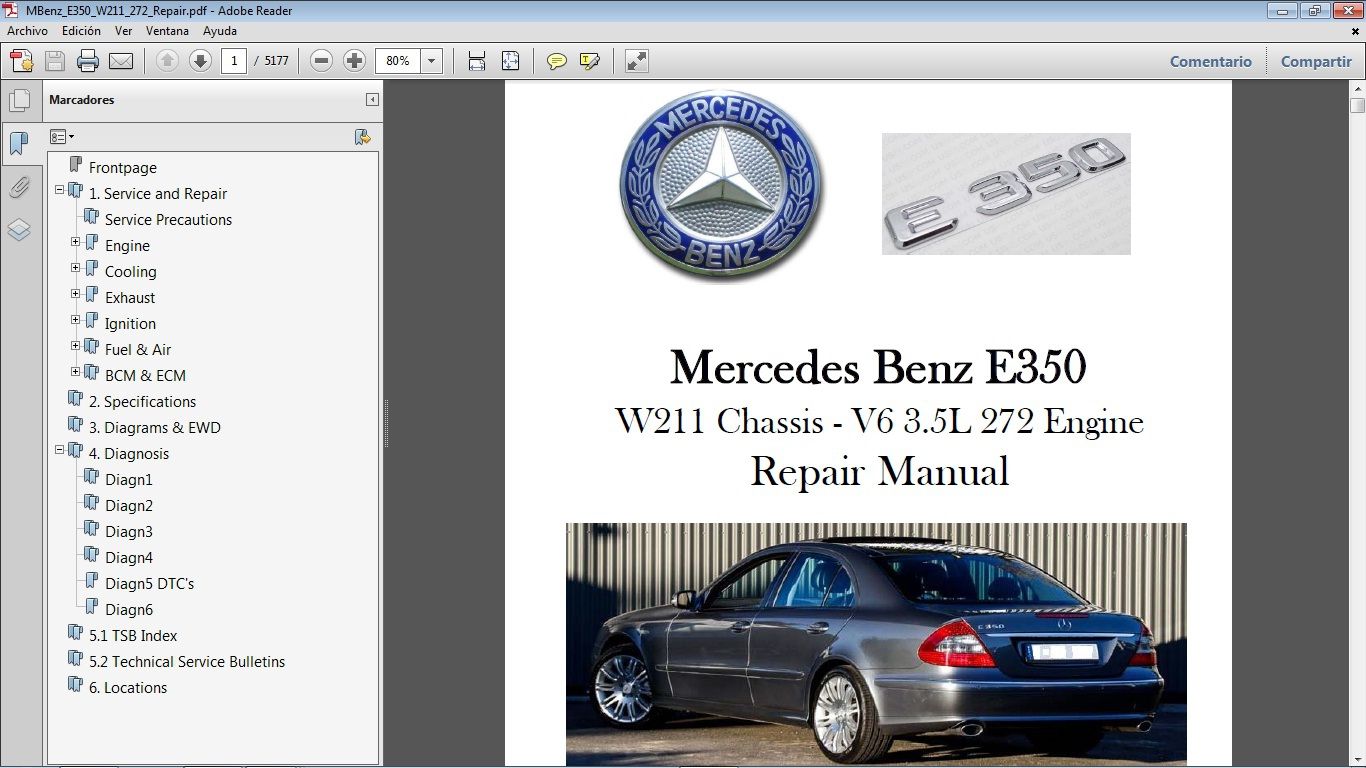The height and width of the screenshot is (768, 1366).
Task: Toggle the Bookmarks panel tab
Action: [21, 143]
